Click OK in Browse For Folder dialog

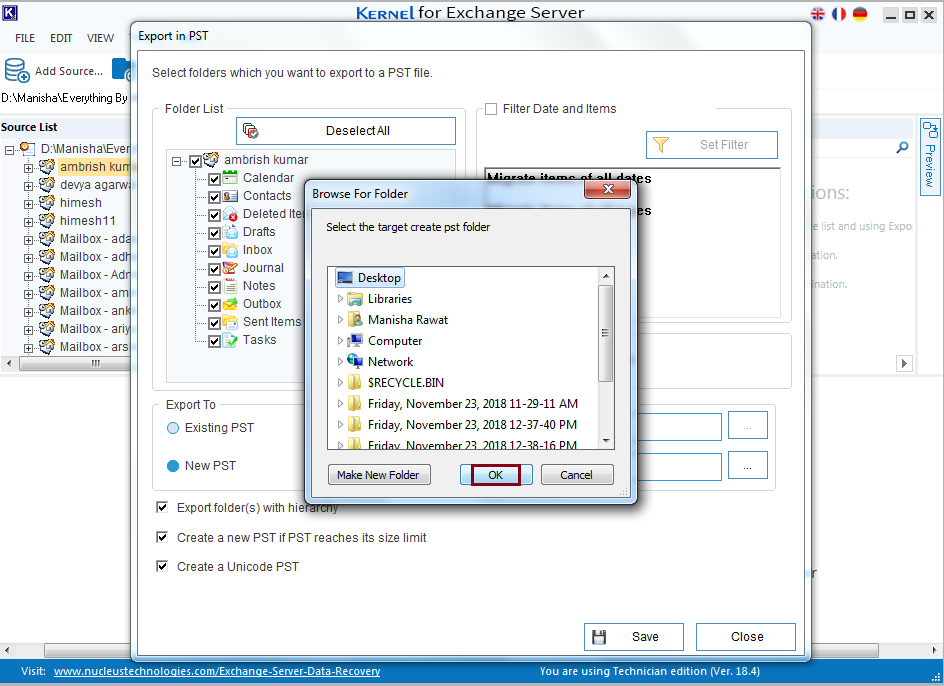click(x=495, y=475)
